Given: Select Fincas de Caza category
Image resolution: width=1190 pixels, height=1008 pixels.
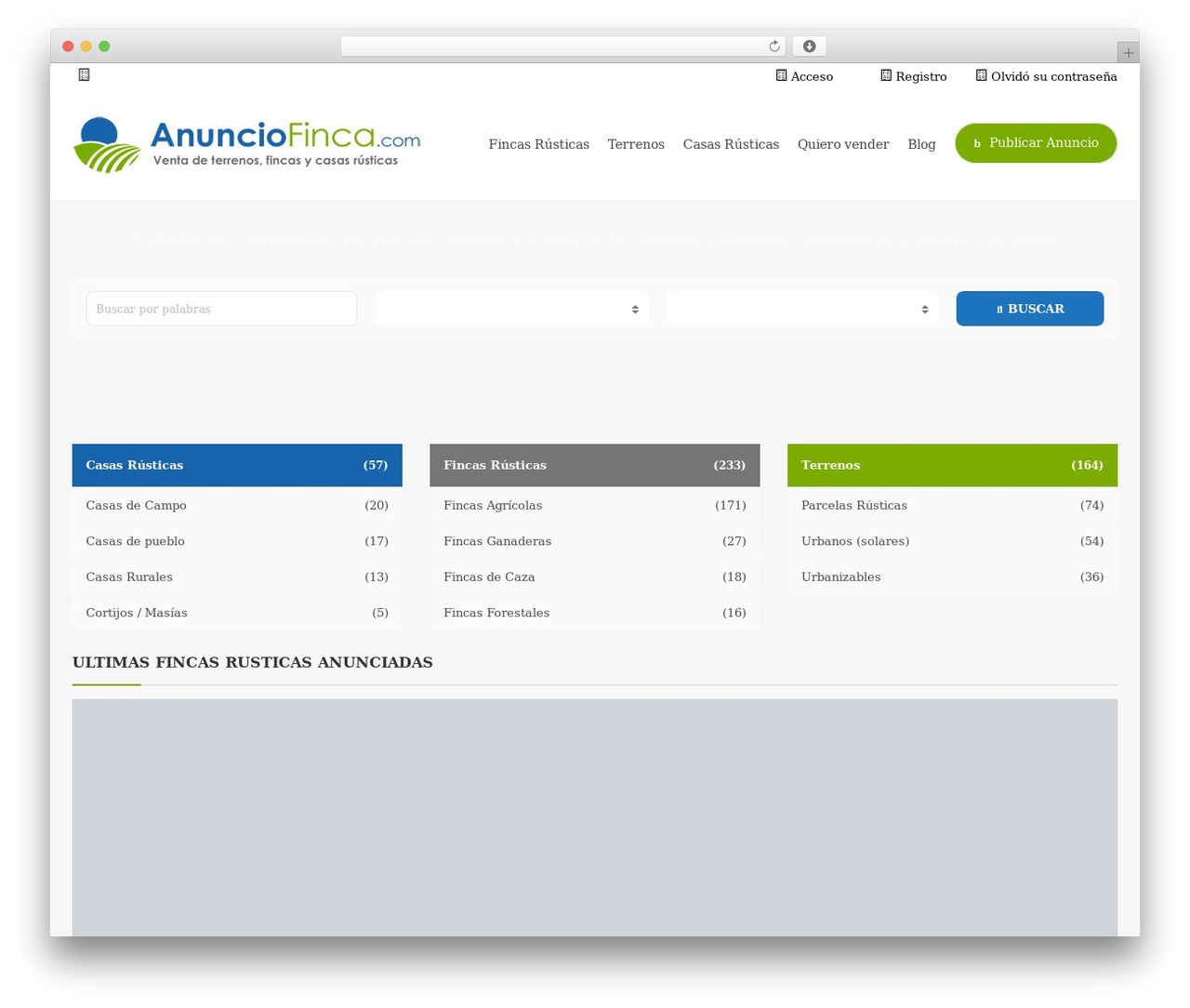Looking at the screenshot, I should pos(595,577).
